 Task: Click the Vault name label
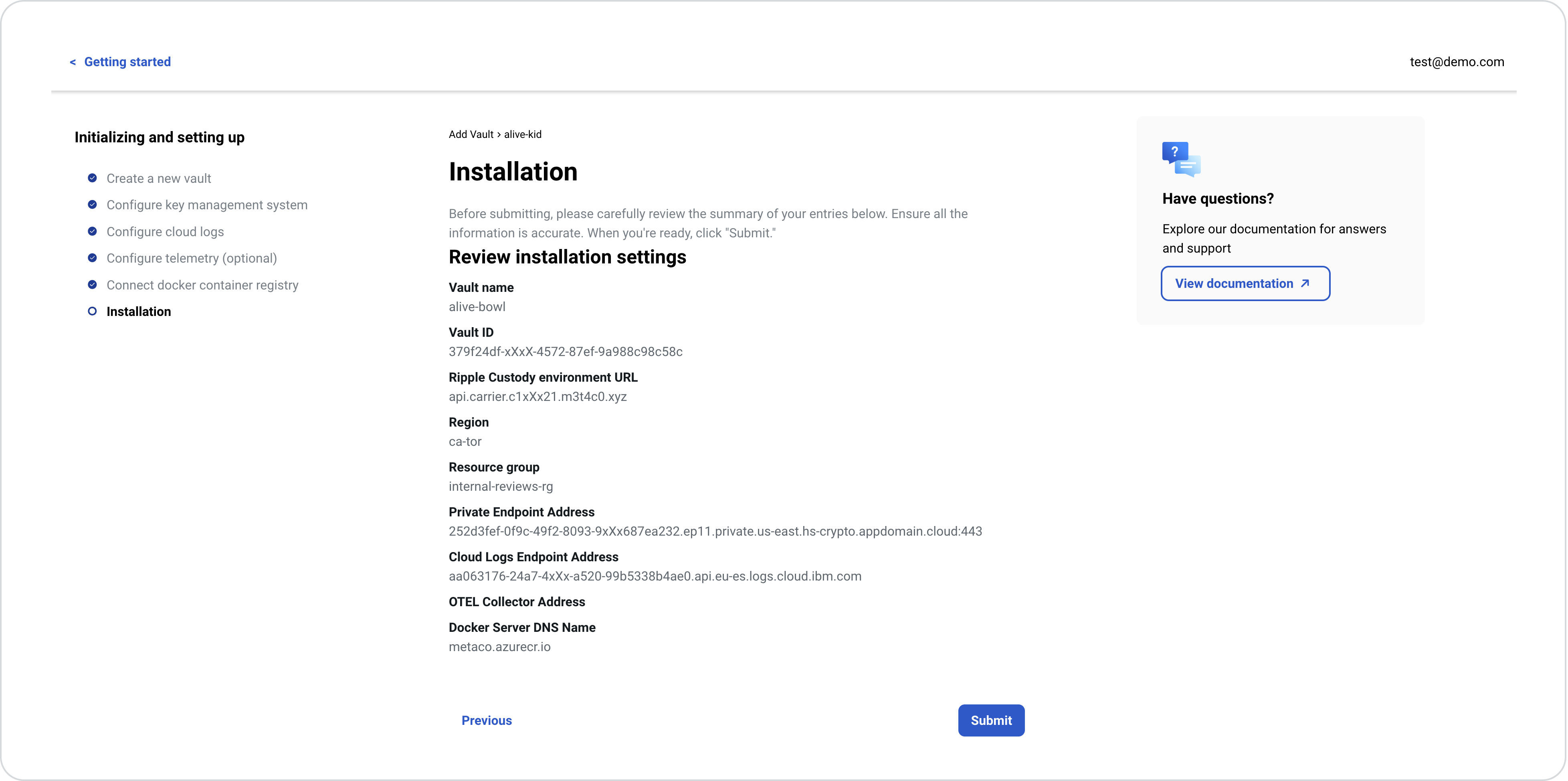click(x=481, y=288)
